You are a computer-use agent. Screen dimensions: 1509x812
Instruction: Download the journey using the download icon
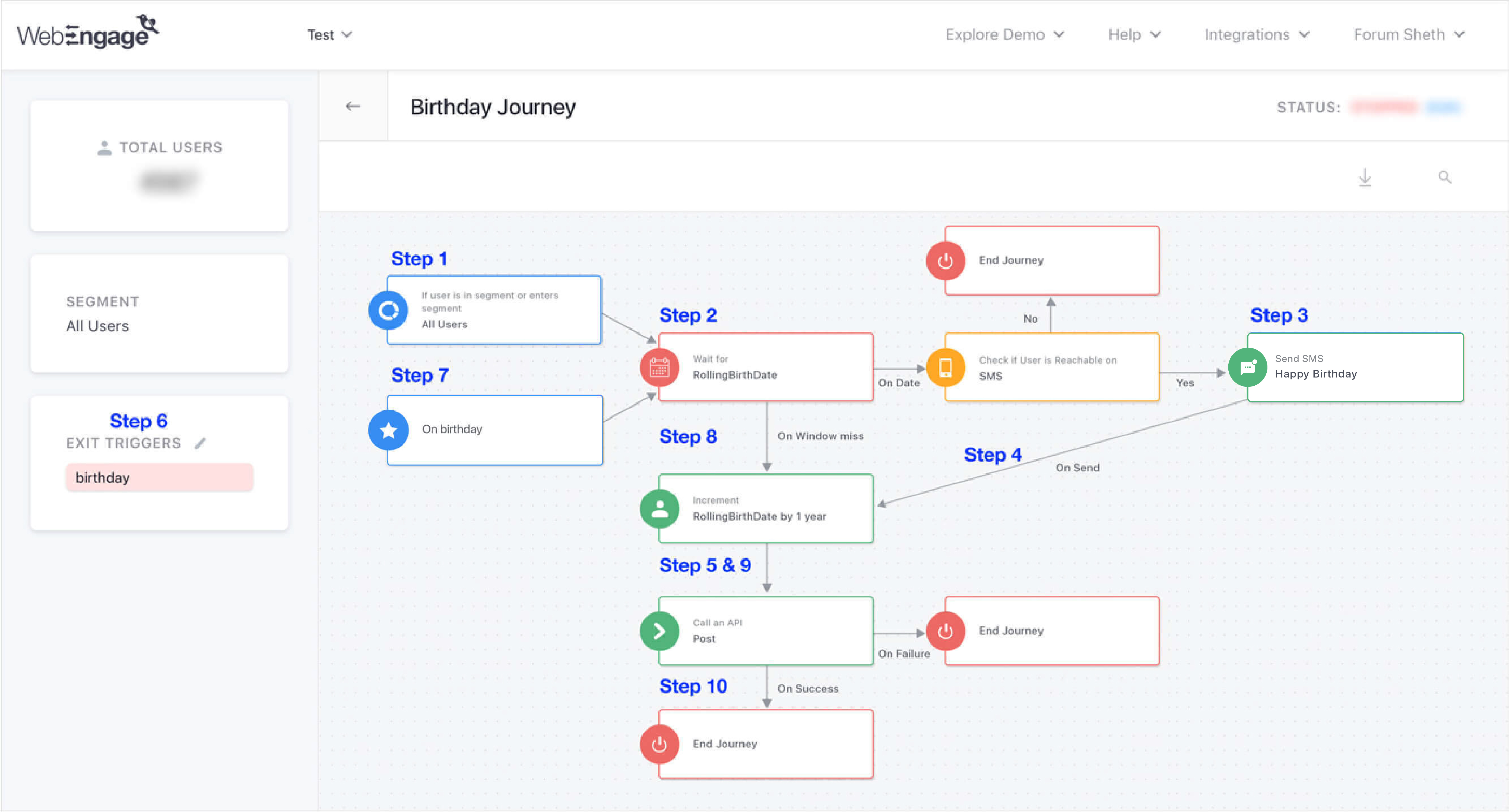tap(1365, 177)
